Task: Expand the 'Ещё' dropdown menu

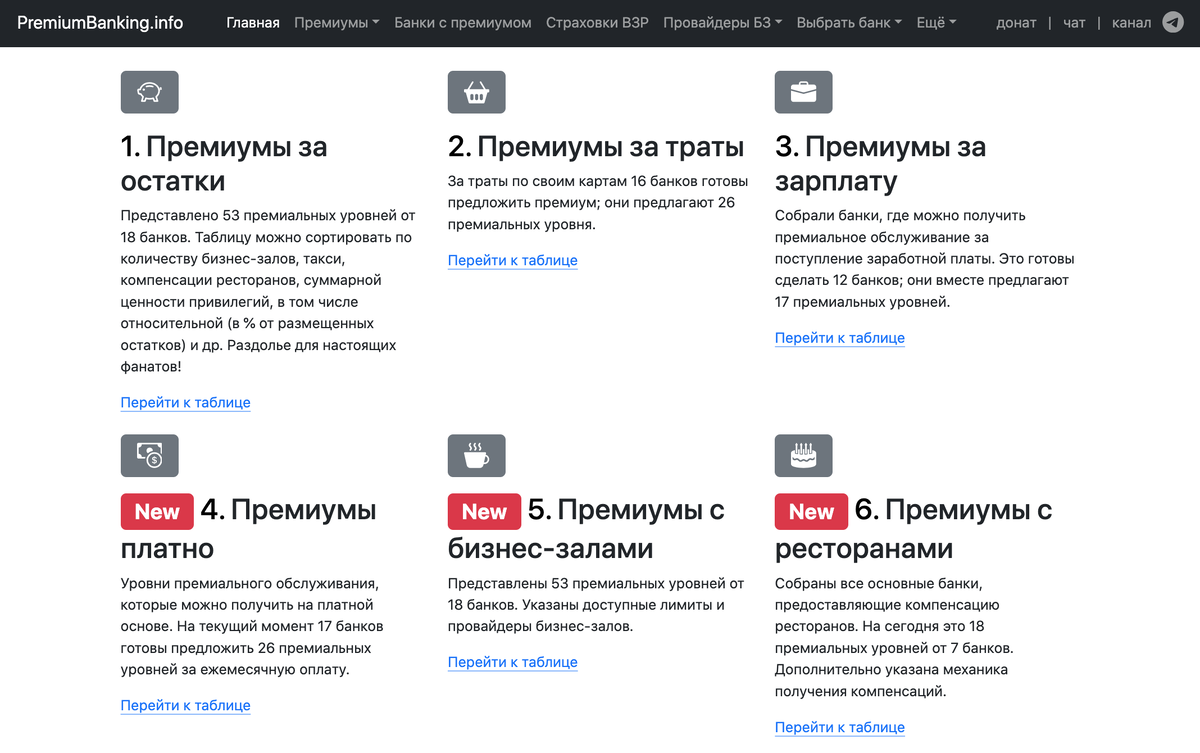Action: (936, 22)
